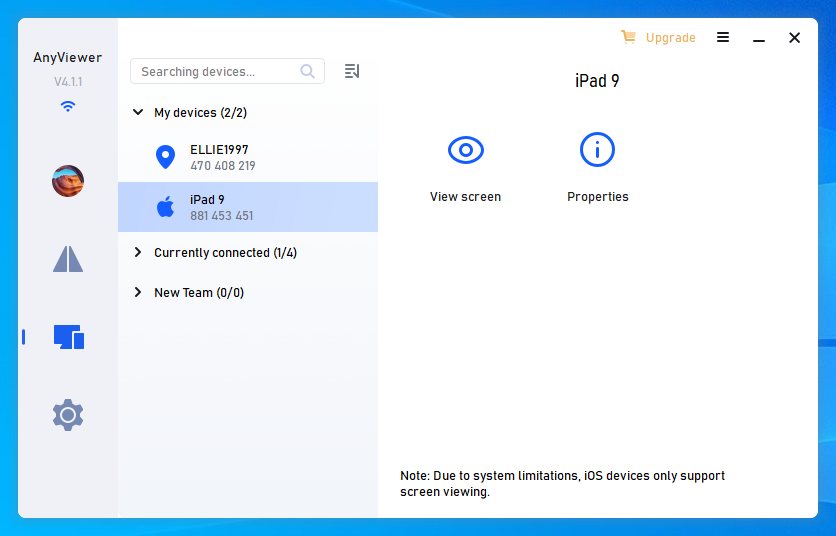Expand the Currently connected group
This screenshot has height=536, width=836.
click(138, 252)
